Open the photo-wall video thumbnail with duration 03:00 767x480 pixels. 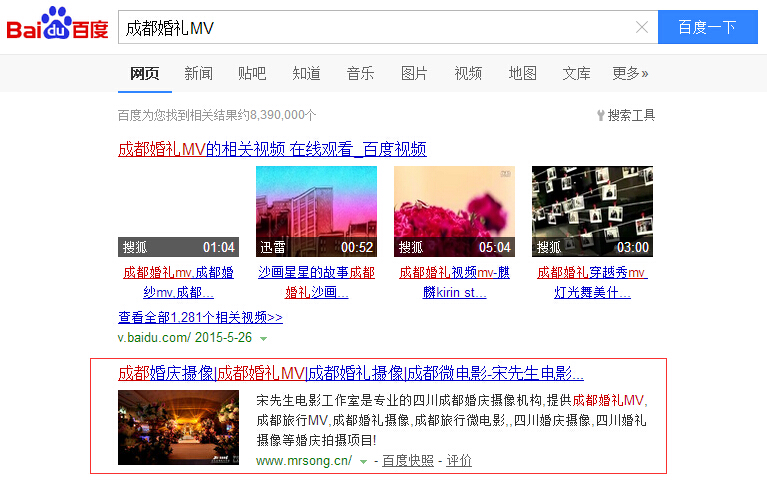(x=592, y=212)
